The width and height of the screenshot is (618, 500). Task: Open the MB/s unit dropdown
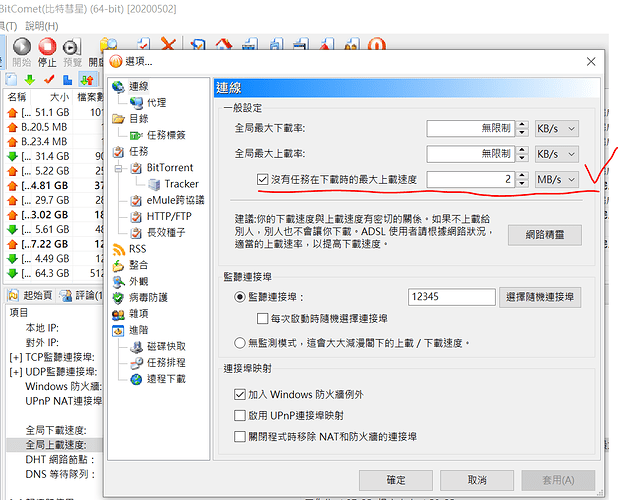coord(557,180)
